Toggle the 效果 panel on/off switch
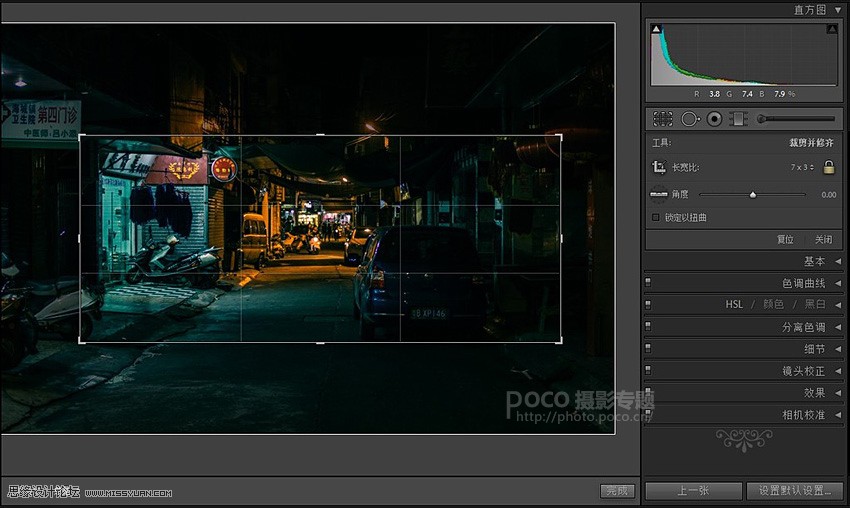The image size is (850, 508). click(x=648, y=392)
